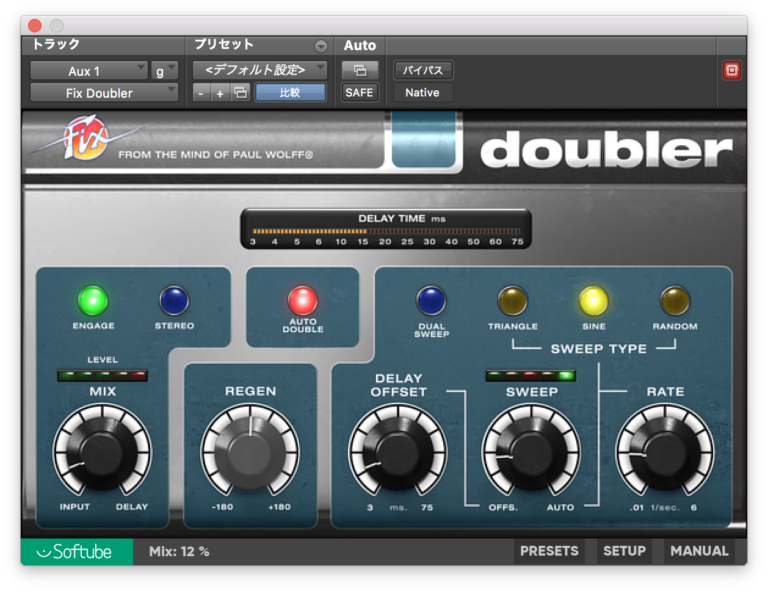Toggle the red AUTO DOUBLE lamp
Image resolution: width=768 pixels, height=591 pixels.
[302, 300]
